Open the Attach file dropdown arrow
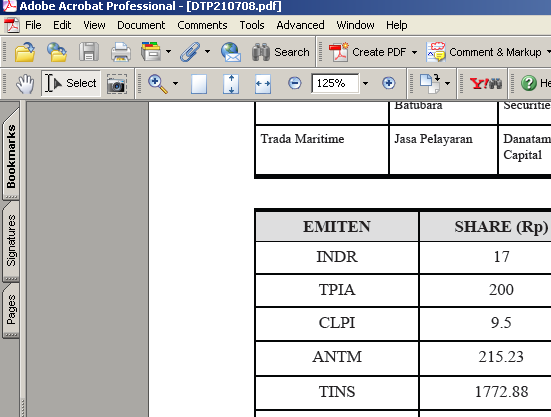Image resolution: width=551 pixels, height=417 pixels. [207, 52]
